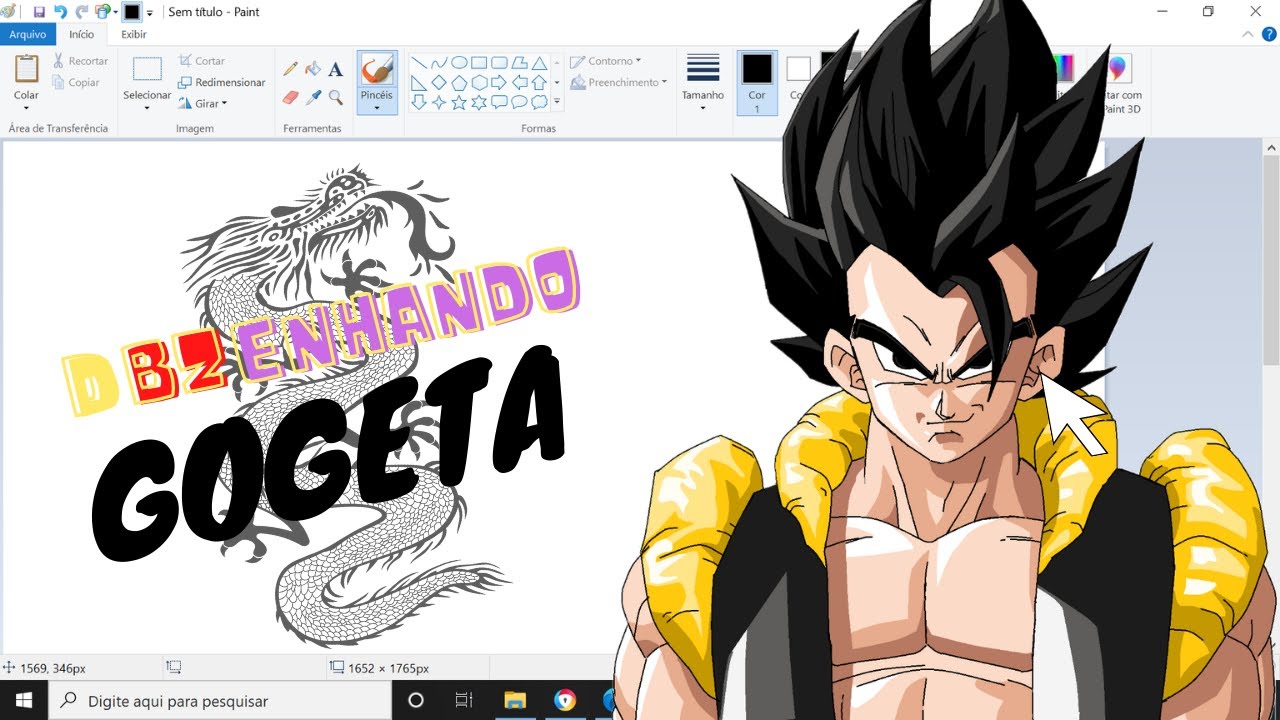Screen dimensions: 1280x720
Task: Click the Recortar cut button
Action: pyautogui.click(x=80, y=61)
